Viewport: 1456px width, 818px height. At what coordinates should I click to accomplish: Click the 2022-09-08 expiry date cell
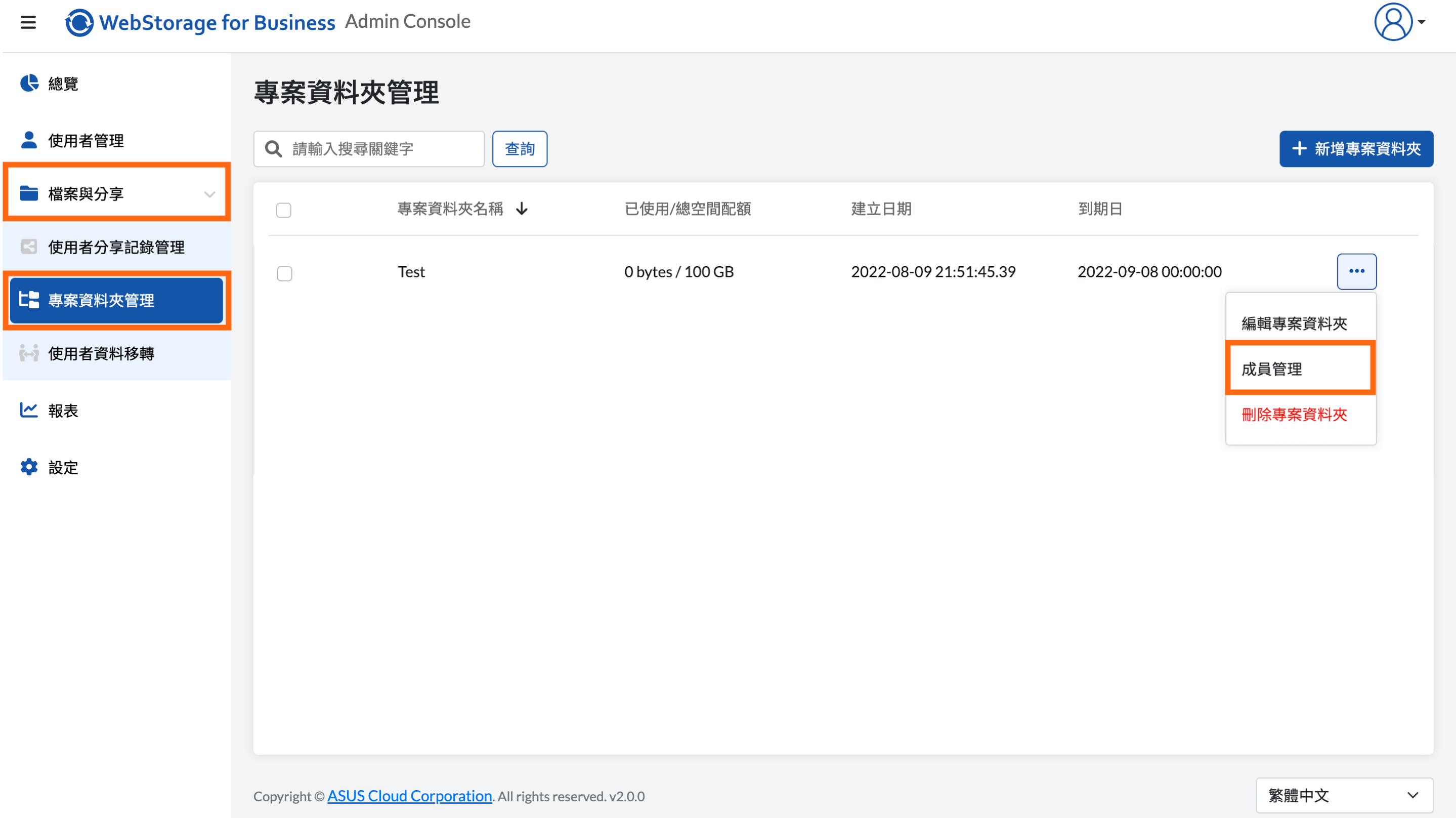(x=1149, y=272)
